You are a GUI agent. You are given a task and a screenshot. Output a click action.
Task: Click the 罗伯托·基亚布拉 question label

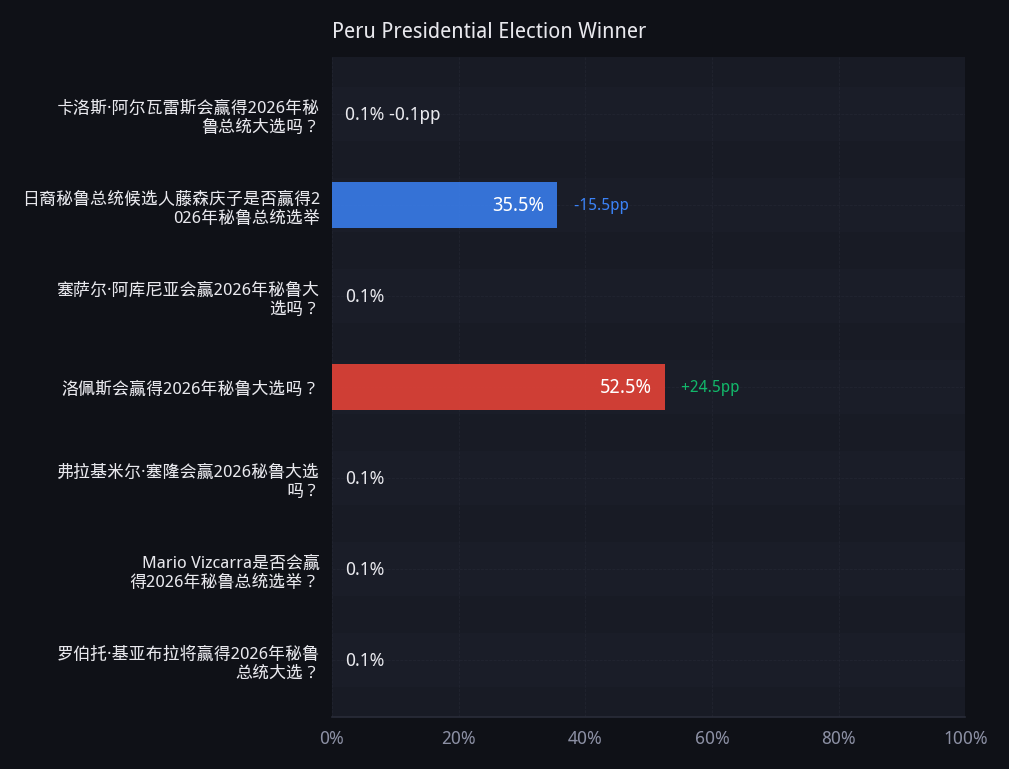188,663
